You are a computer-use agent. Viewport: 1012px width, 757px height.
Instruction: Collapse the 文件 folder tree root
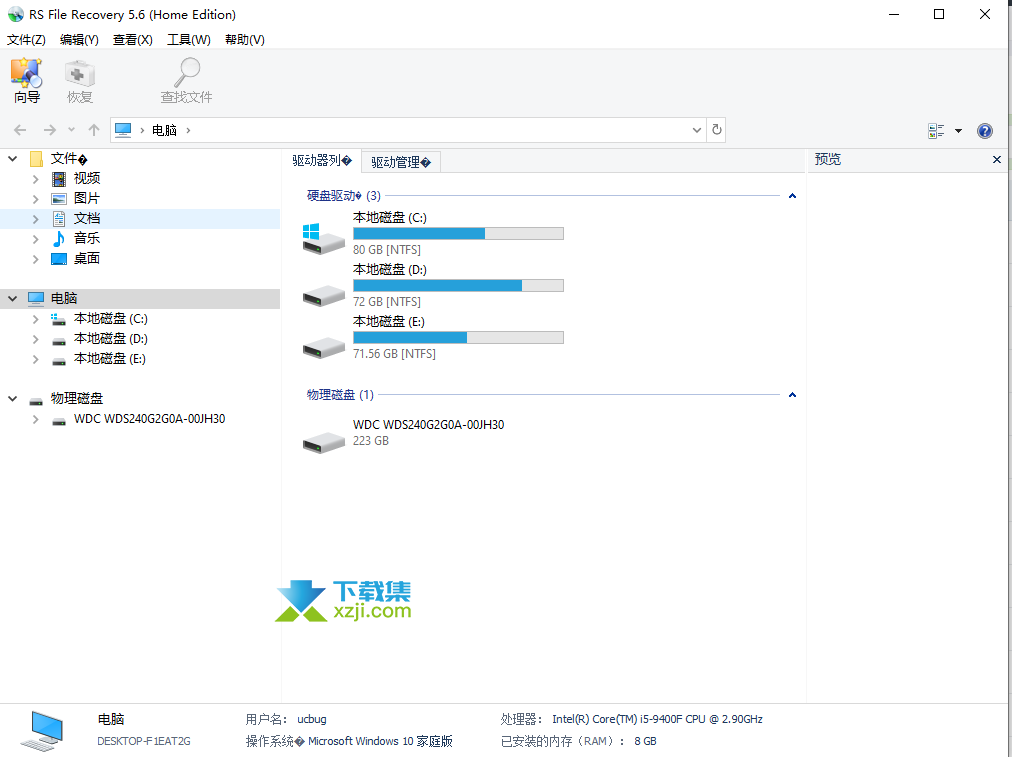click(12, 159)
